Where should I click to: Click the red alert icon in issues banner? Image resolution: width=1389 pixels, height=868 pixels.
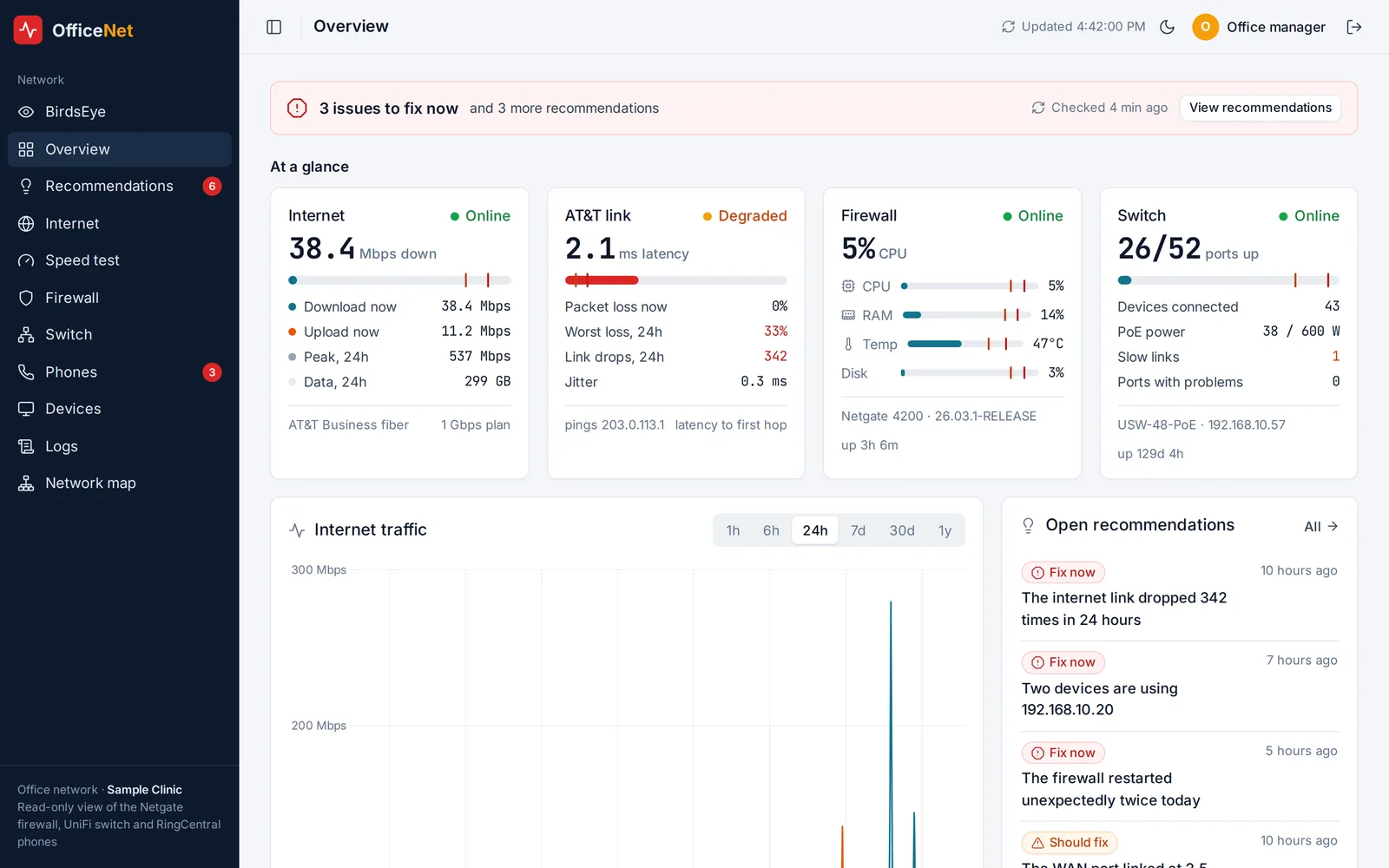coord(297,108)
